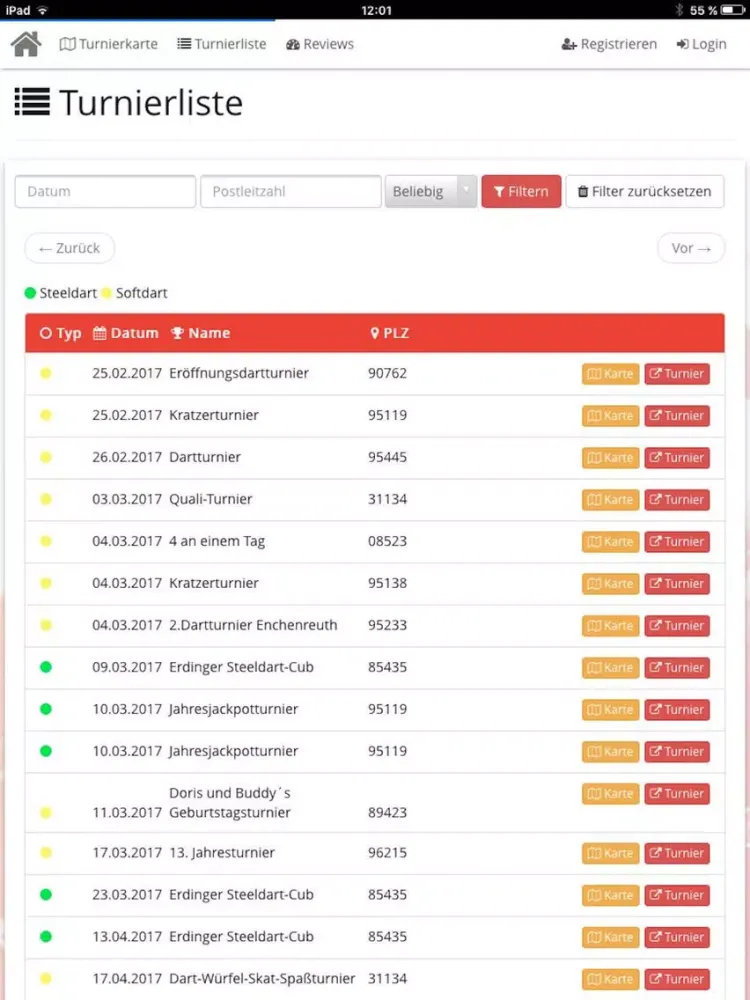
Task: Show Karte for Kratzerturnier 95138
Action: (x=610, y=584)
